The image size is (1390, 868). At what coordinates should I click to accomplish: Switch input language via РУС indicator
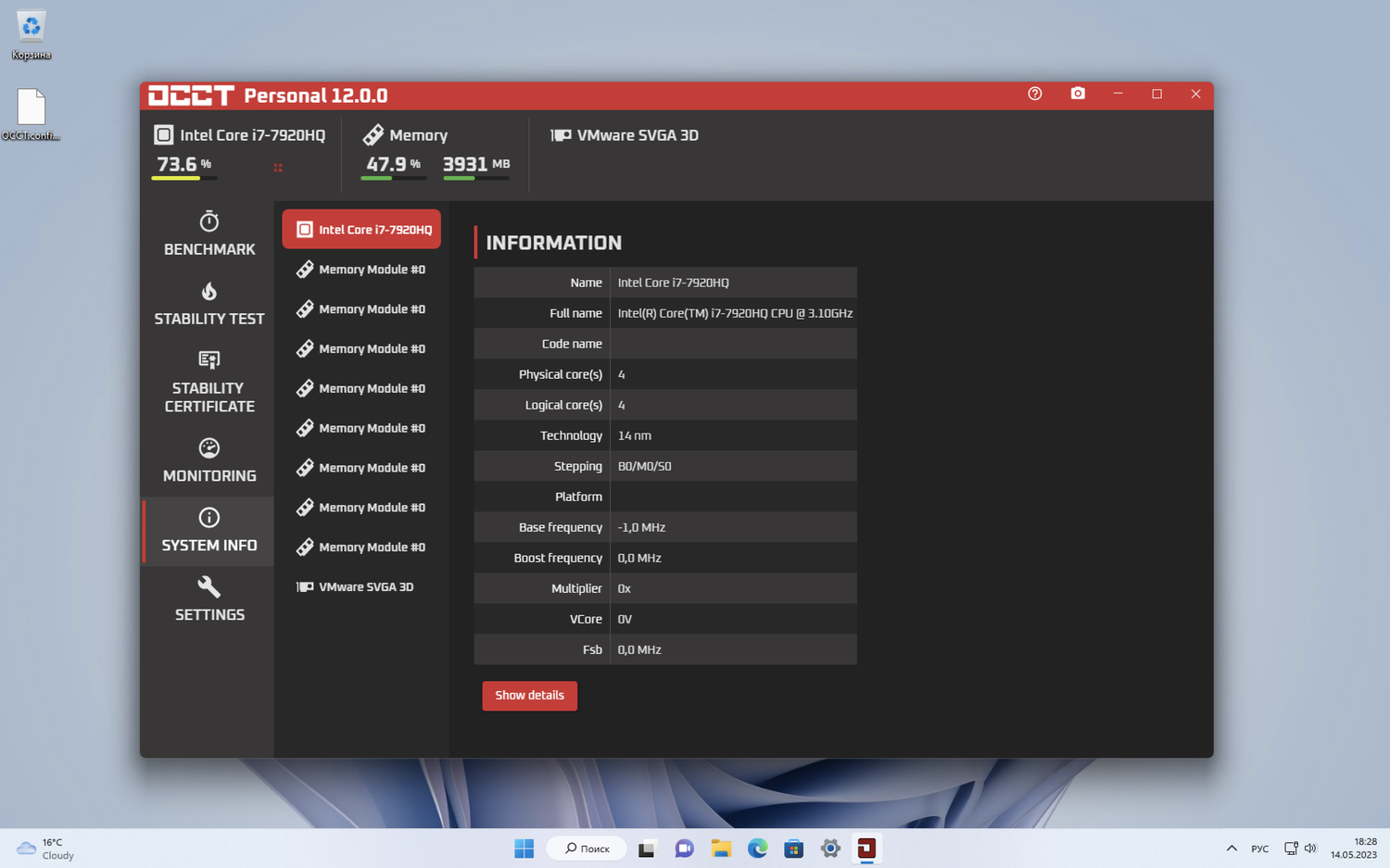coord(1260,849)
